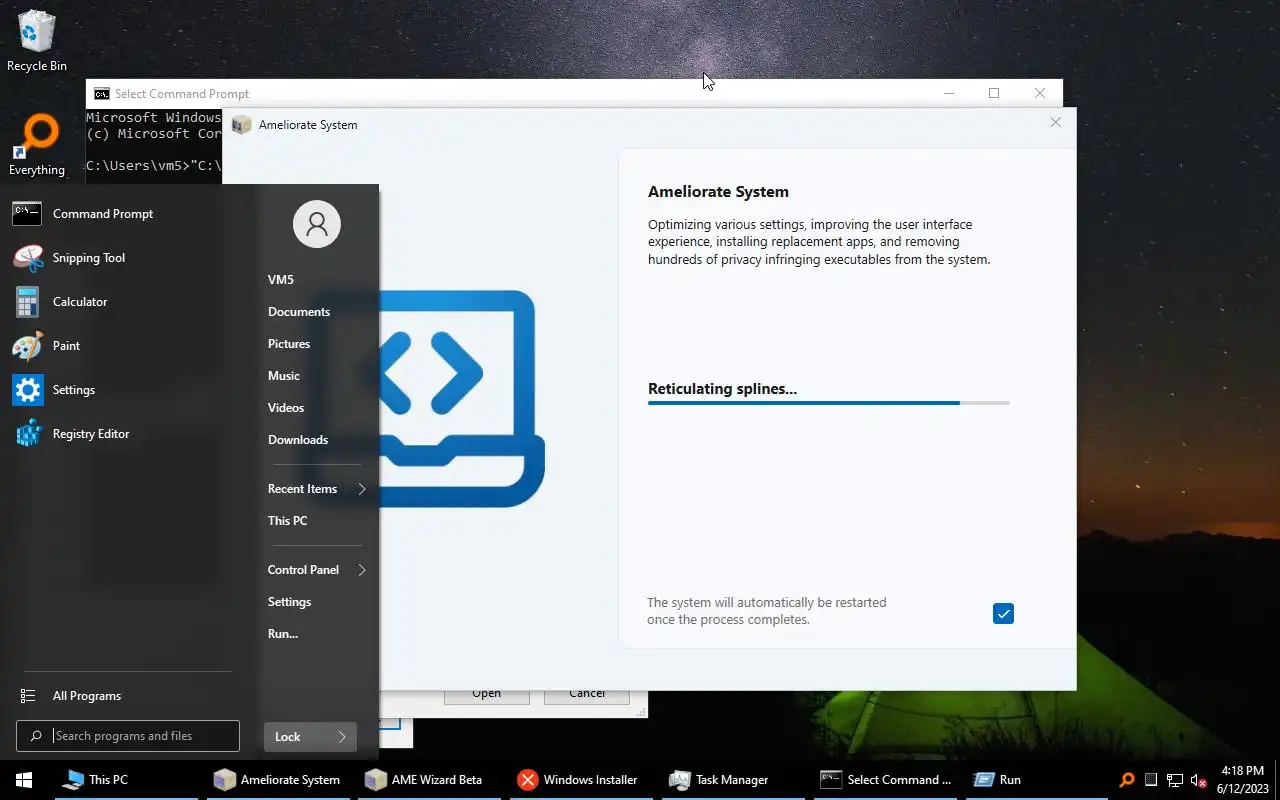The width and height of the screenshot is (1280, 800).
Task: Click Search programs and files field
Action: coord(128,736)
